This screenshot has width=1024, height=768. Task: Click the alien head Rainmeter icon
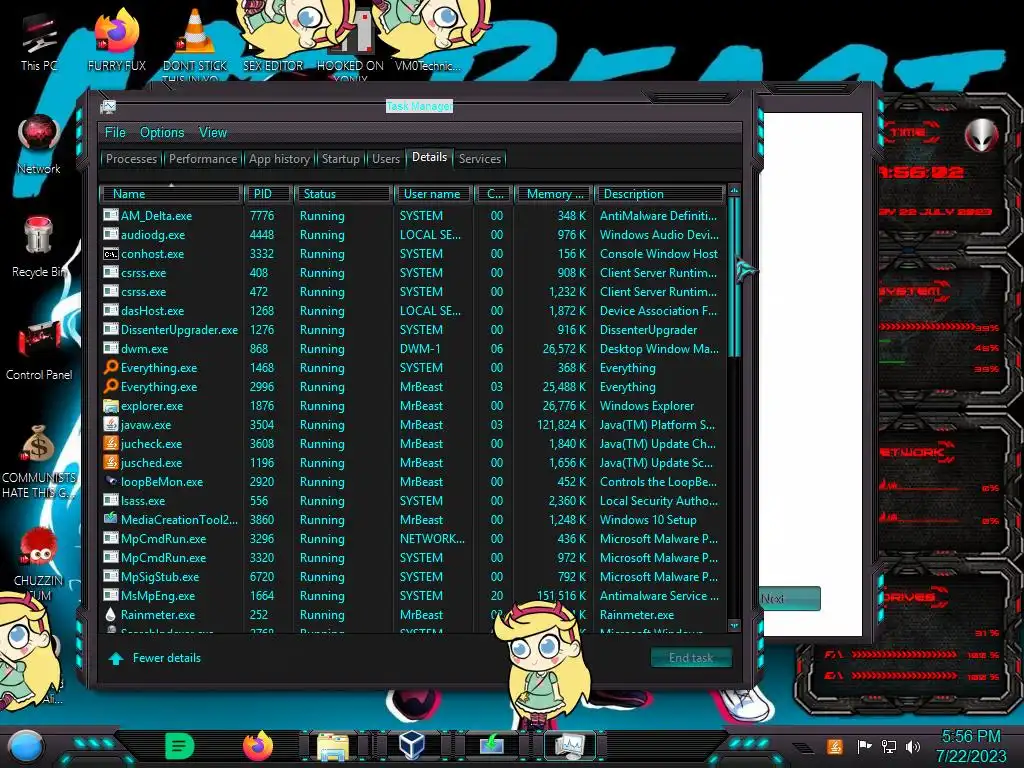click(x=982, y=135)
